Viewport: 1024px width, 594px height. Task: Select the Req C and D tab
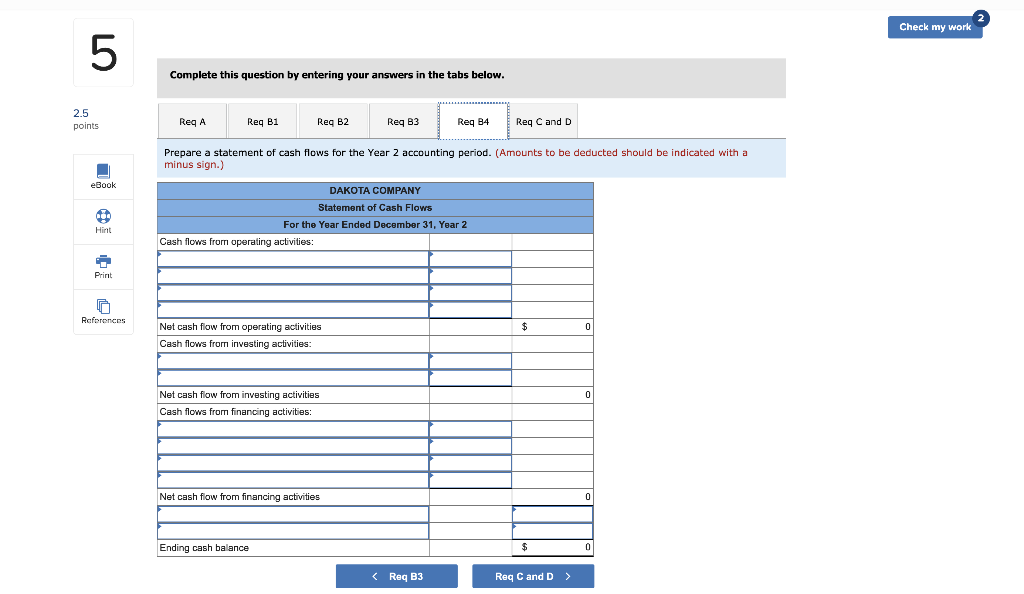click(x=543, y=121)
